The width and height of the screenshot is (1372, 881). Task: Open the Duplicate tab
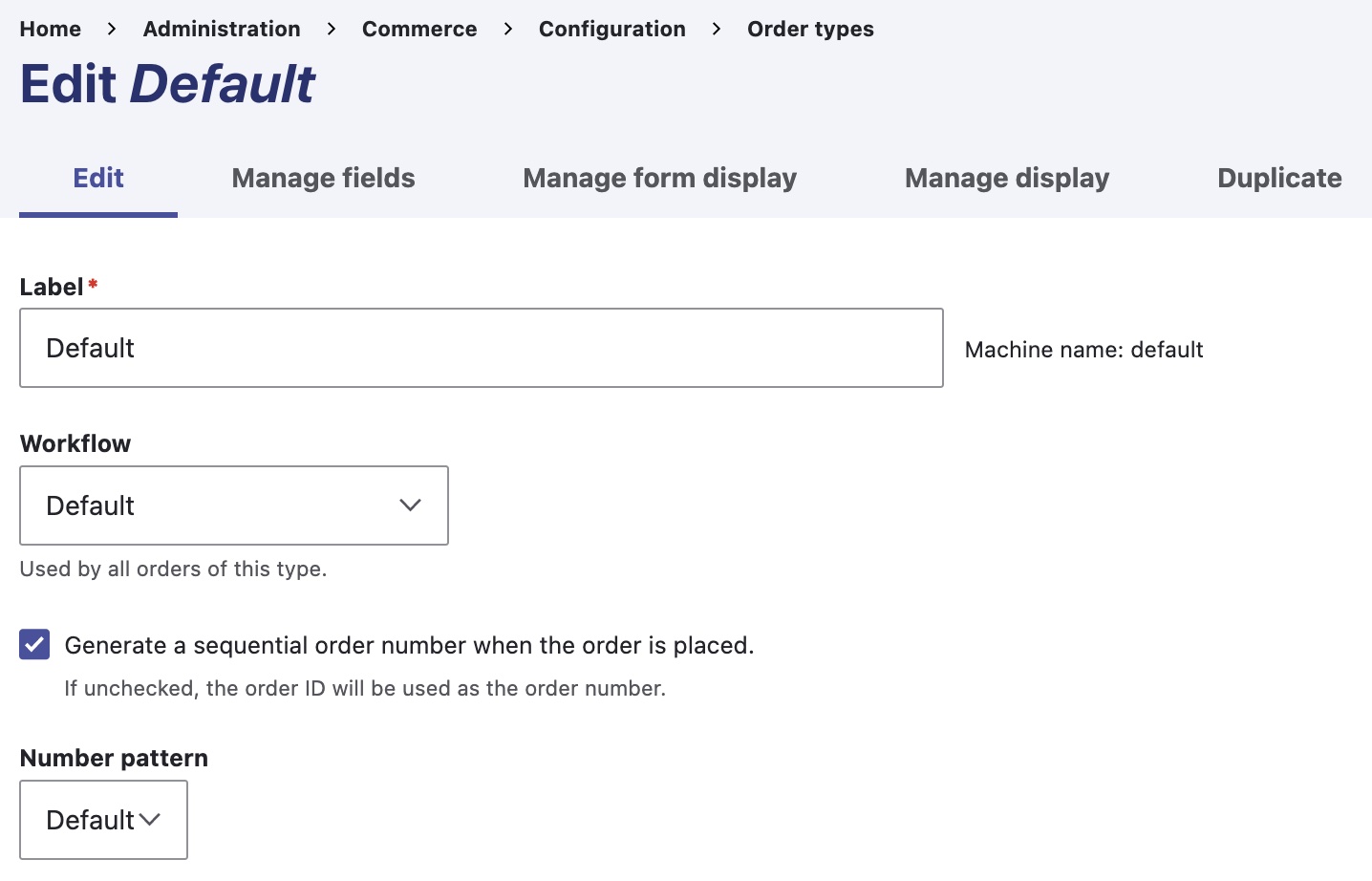tap(1279, 179)
